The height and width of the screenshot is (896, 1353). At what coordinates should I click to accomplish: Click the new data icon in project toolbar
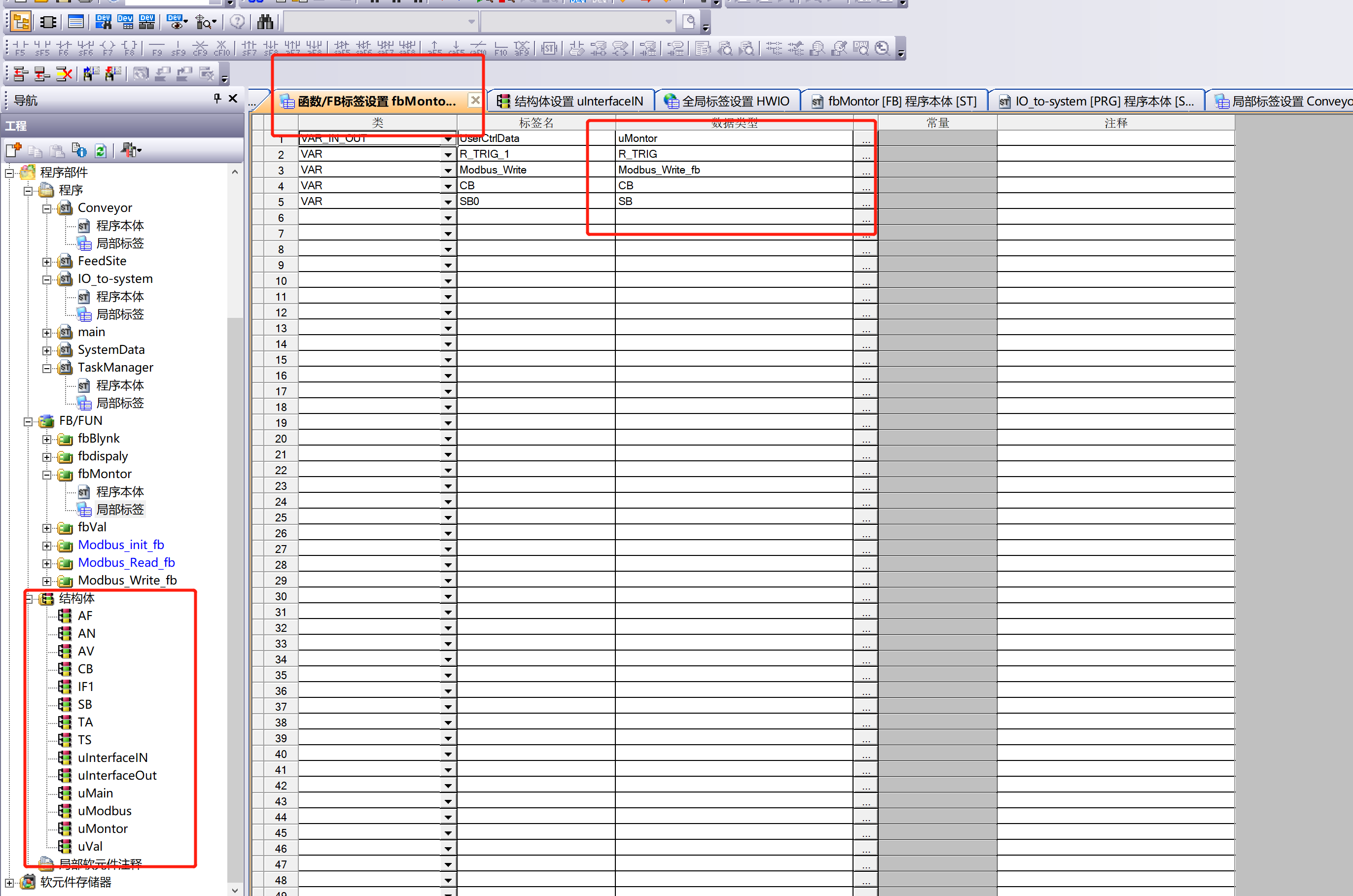pyautogui.click(x=13, y=150)
